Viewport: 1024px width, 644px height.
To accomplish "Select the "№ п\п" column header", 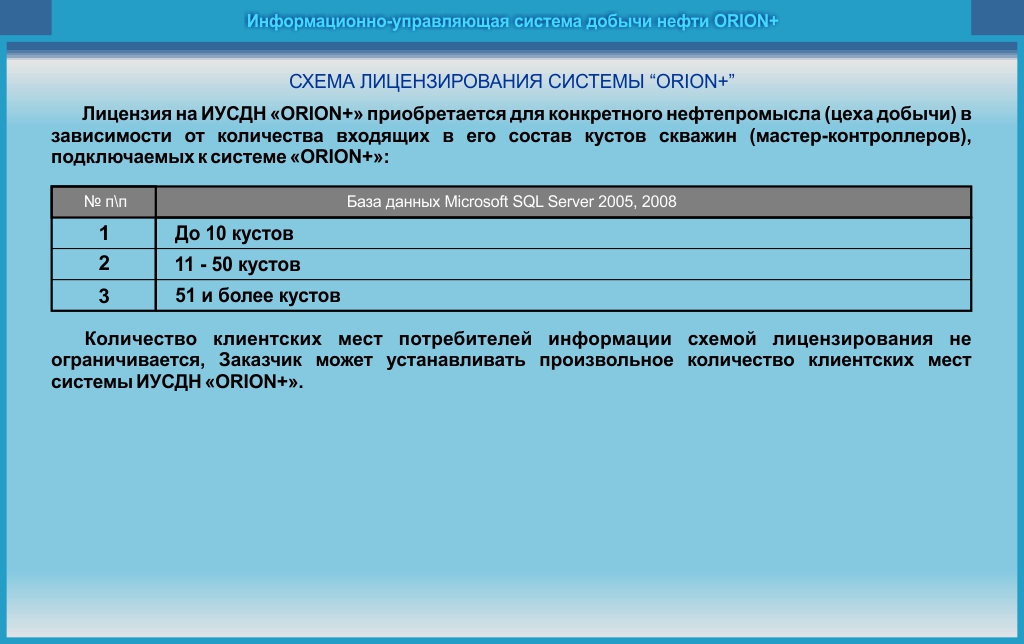I will coord(105,202).
